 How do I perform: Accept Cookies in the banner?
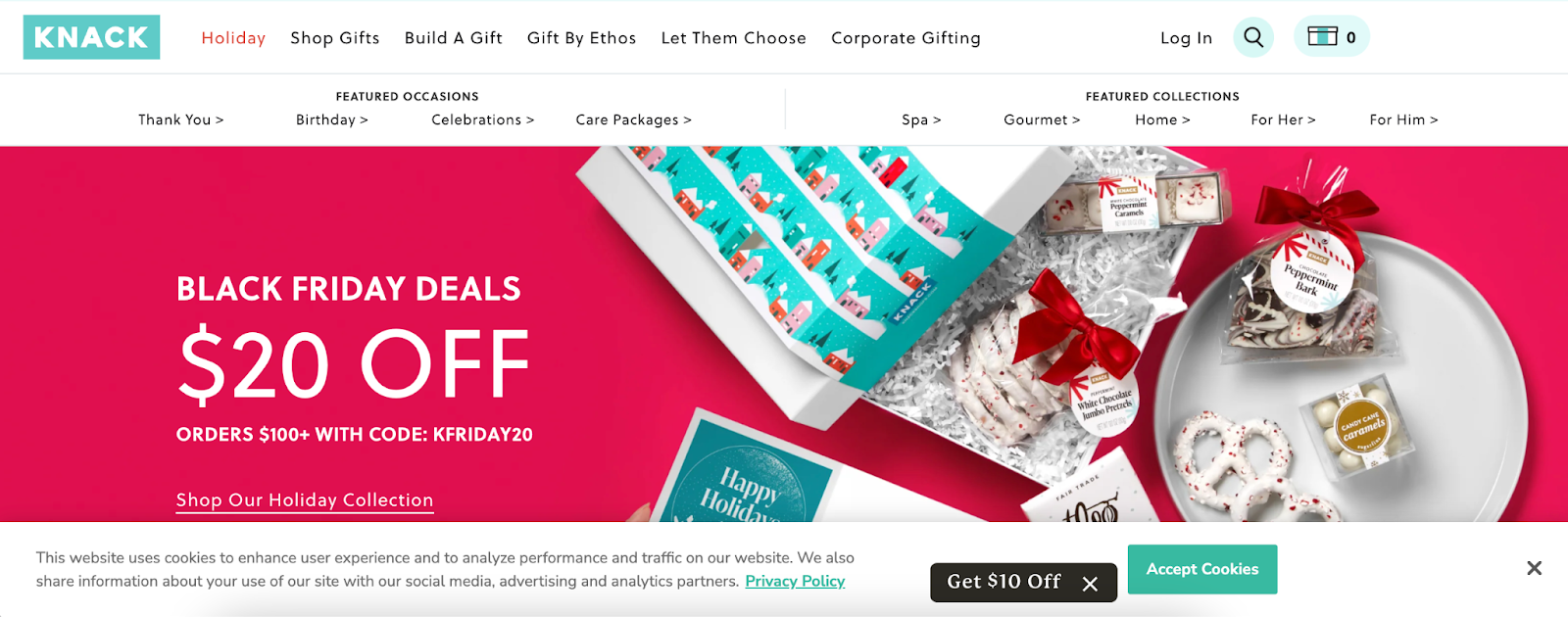(x=1202, y=569)
